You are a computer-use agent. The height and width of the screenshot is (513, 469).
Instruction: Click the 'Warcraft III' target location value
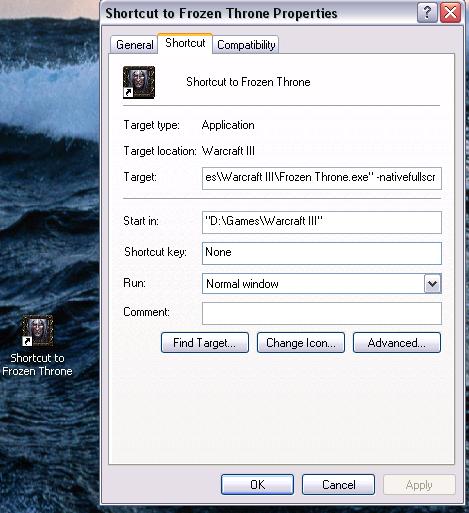coord(228,151)
